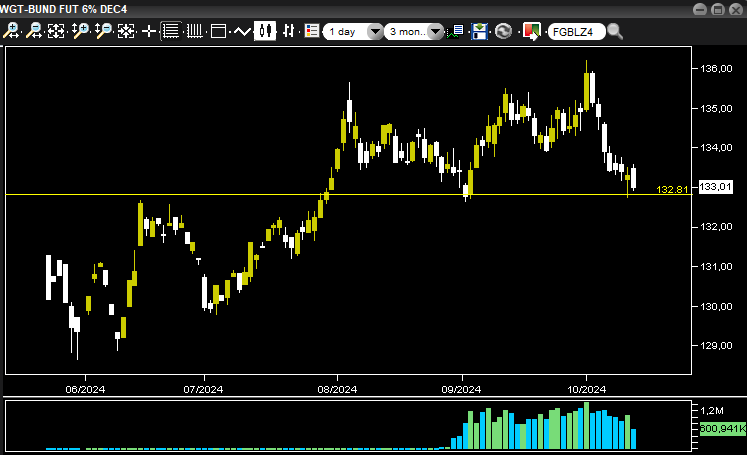Click the compress chart arrows icon
Image resolution: width=747 pixels, height=456 pixels.
pyautogui.click(x=126, y=31)
